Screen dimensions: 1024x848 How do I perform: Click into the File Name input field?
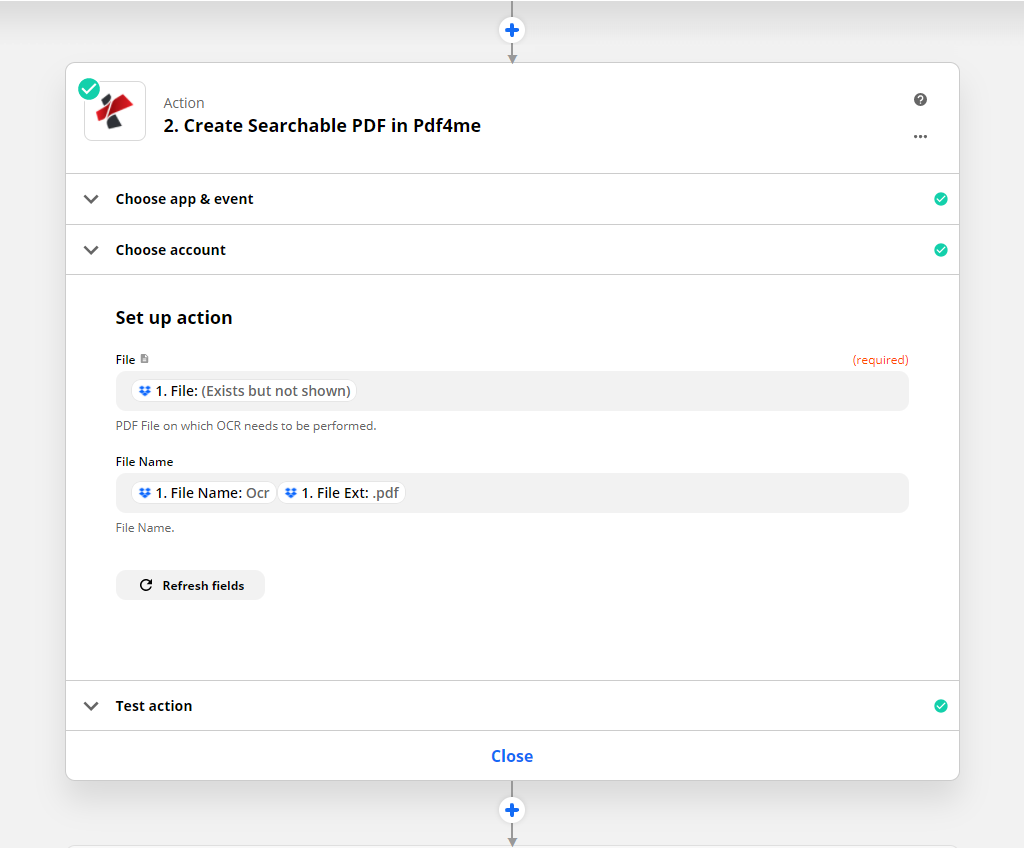[650, 493]
